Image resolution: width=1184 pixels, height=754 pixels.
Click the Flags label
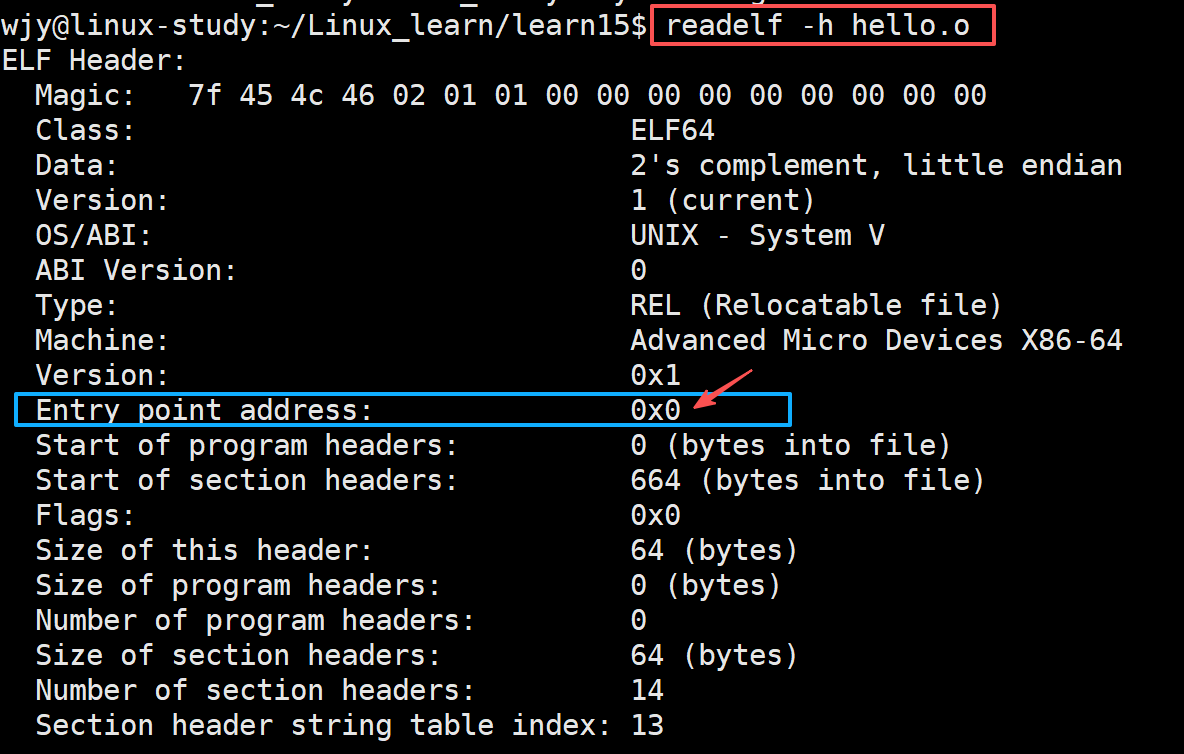click(x=85, y=515)
